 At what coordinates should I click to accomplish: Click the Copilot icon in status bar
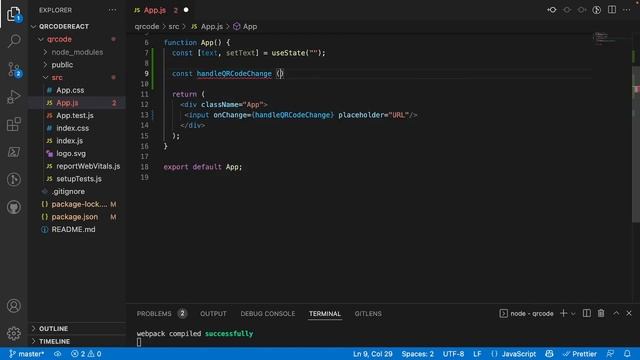(549, 354)
